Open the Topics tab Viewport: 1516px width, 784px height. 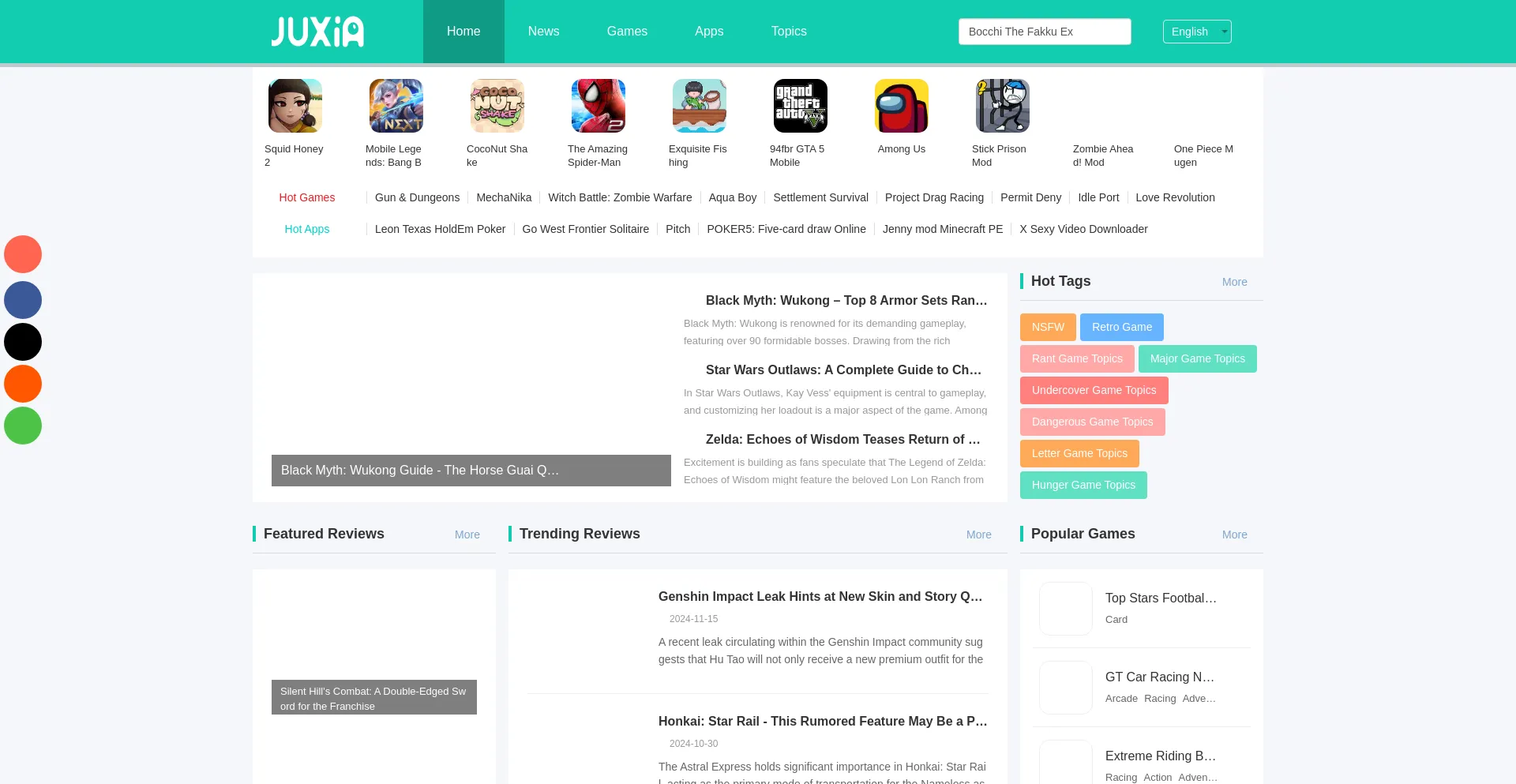coord(789,32)
